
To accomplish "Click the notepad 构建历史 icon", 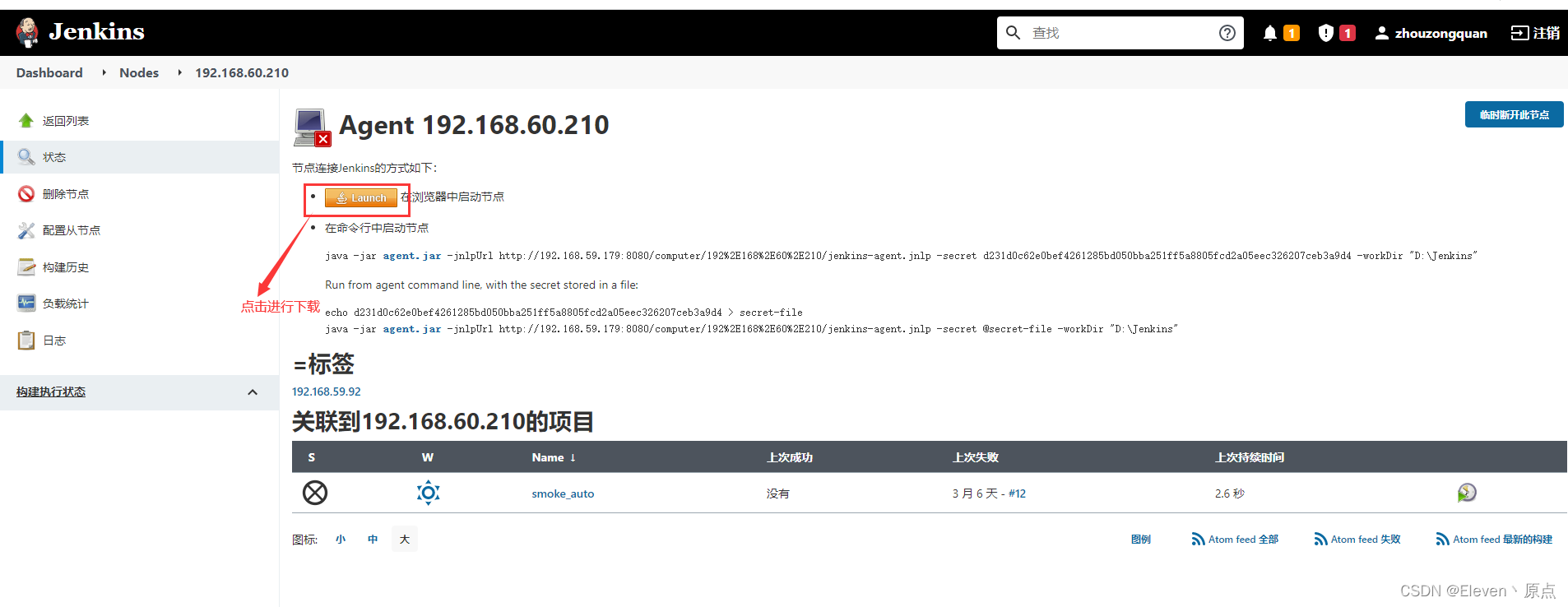I will click(26, 267).
